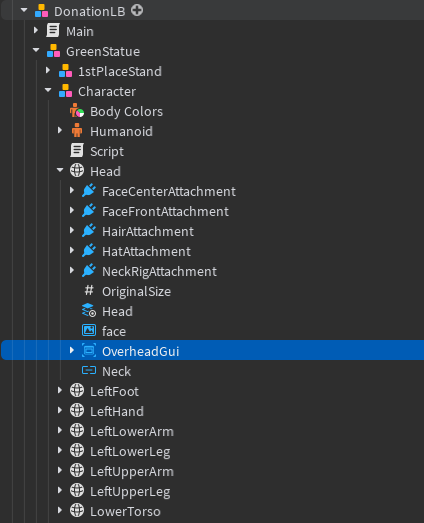This screenshot has height=523, width=424.
Task: Collapse the GreenStatue node
Action: 36,51
